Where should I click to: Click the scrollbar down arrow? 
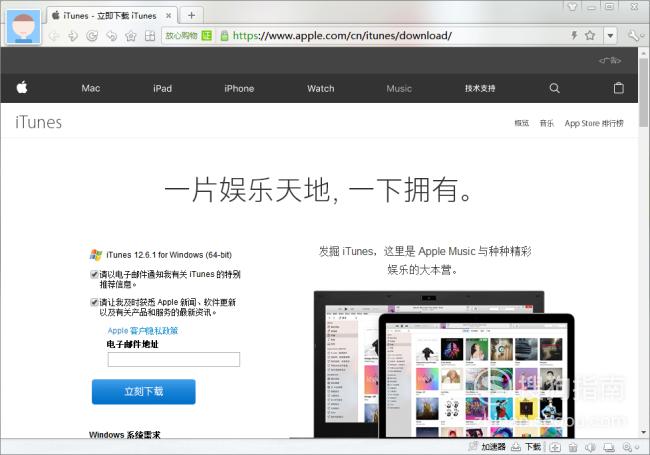[x=643, y=432]
